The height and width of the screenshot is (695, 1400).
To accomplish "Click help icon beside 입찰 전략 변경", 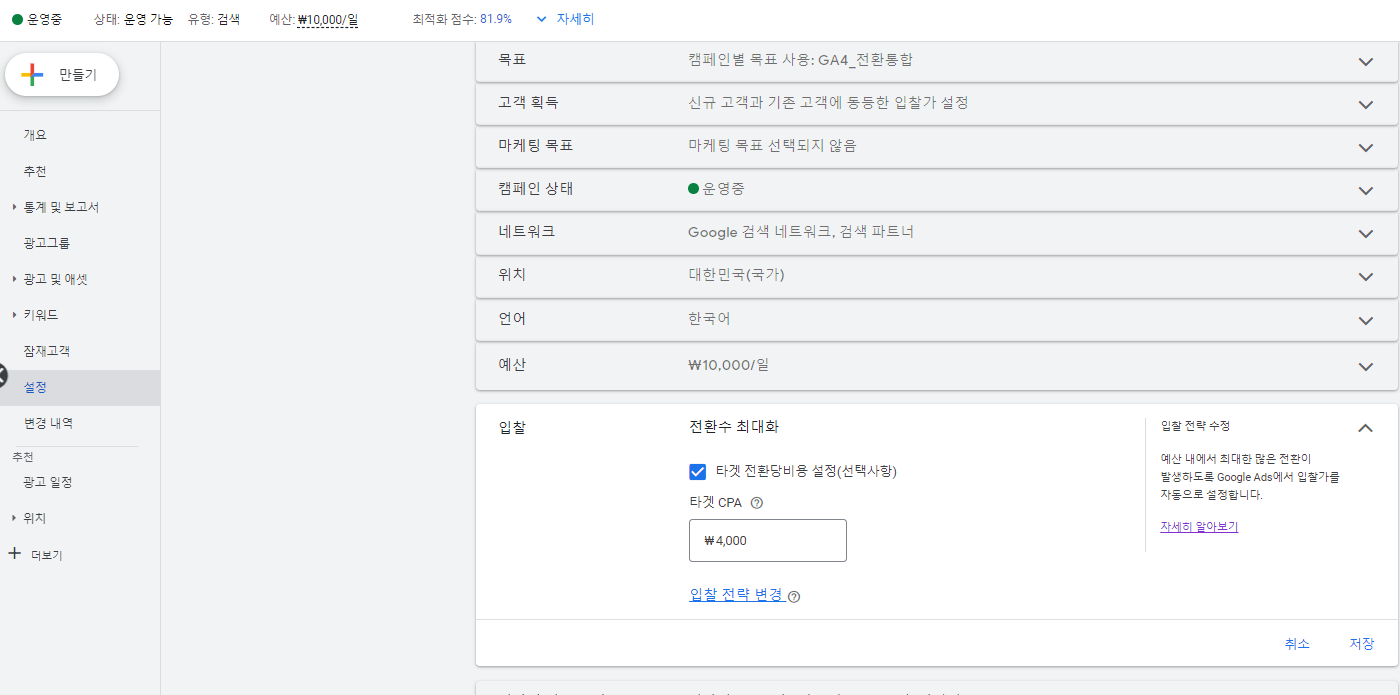I will [794, 596].
